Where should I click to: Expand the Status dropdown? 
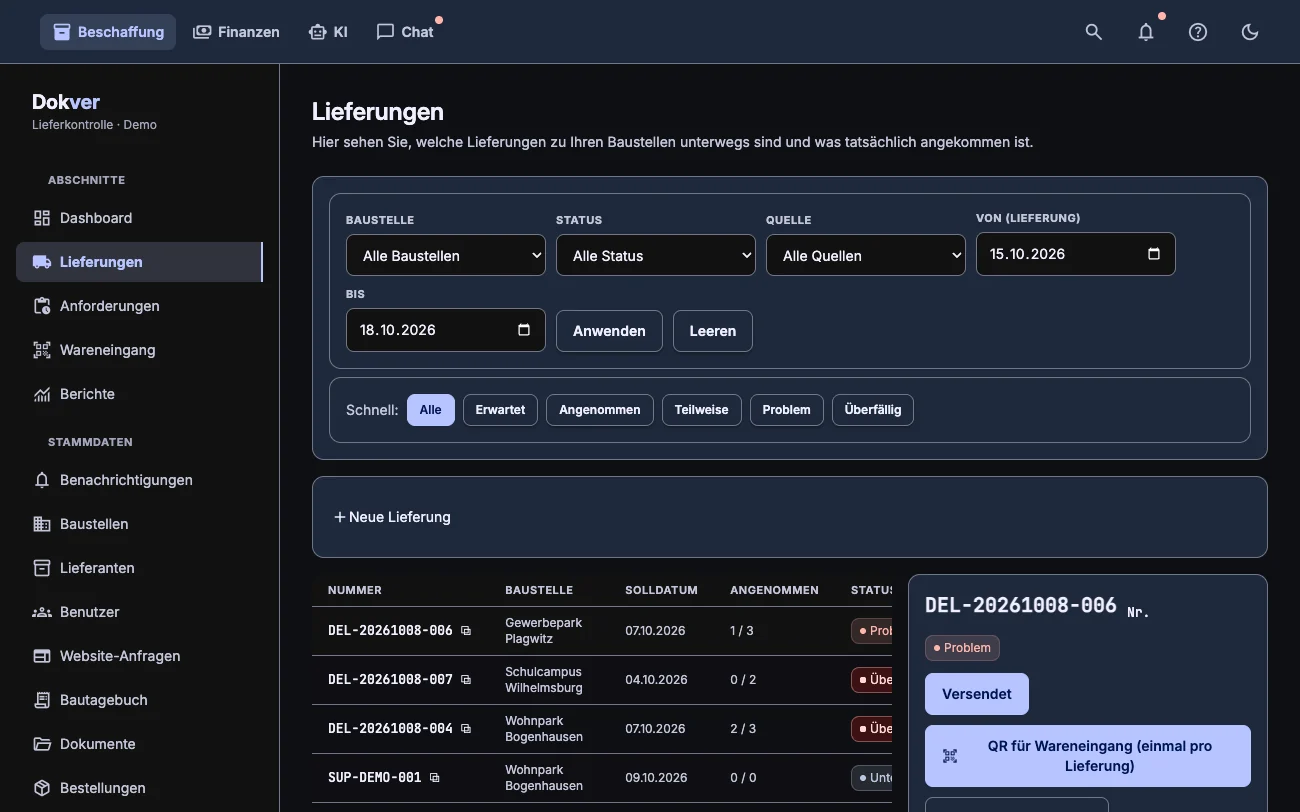pos(656,255)
